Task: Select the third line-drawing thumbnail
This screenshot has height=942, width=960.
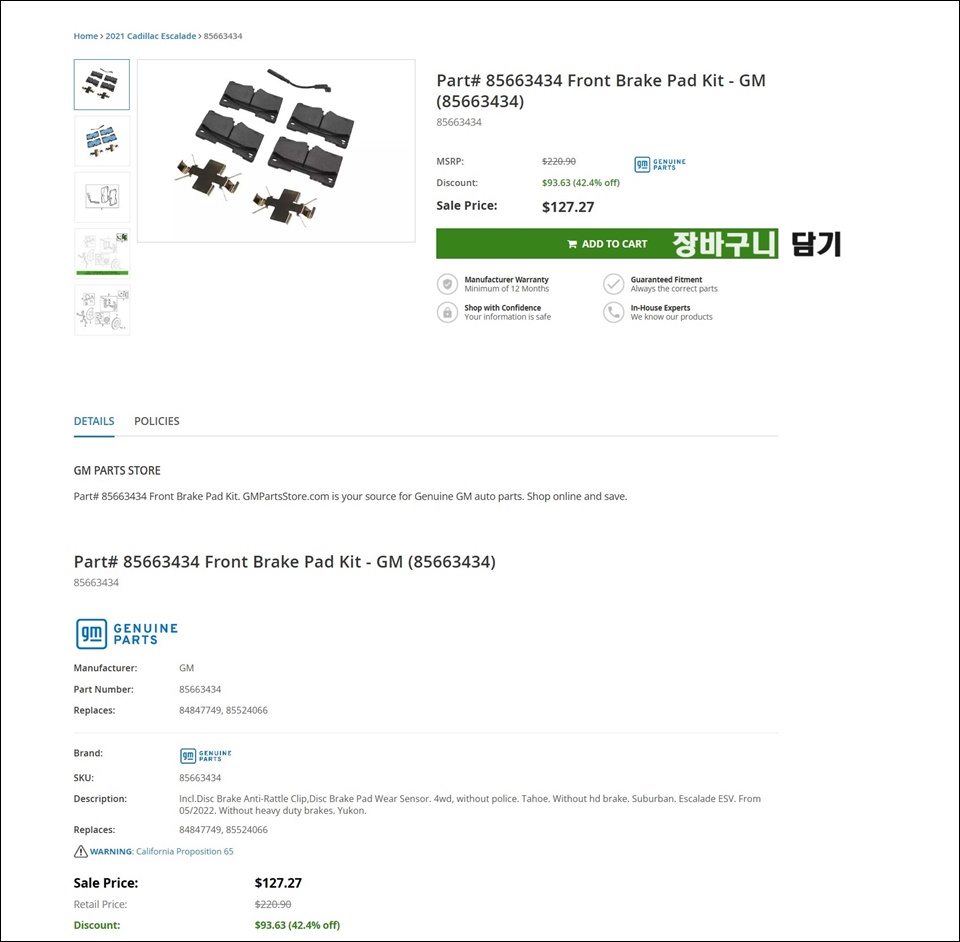Action: 102,197
